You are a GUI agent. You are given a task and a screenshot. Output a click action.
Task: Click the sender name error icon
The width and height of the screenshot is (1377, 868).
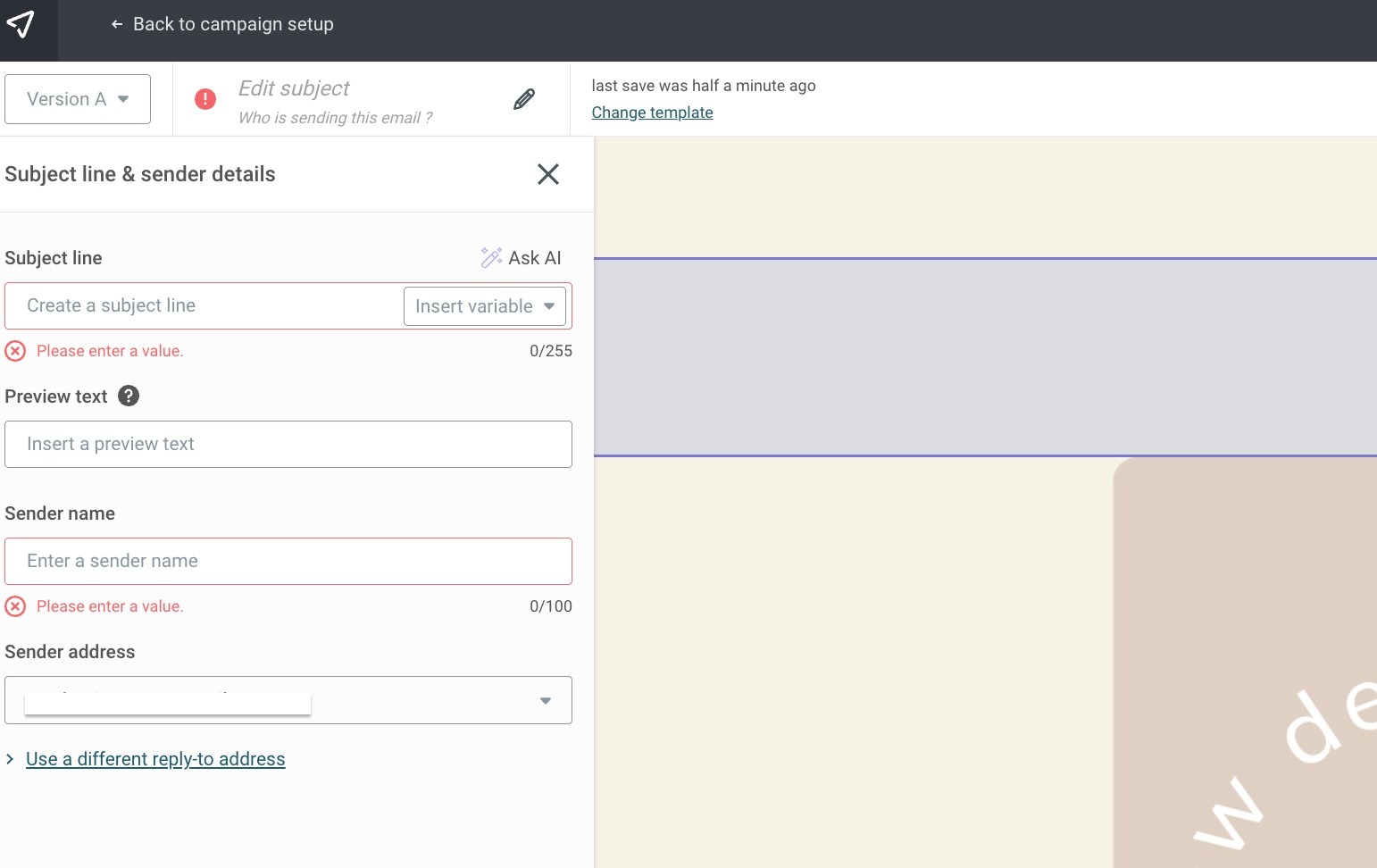pyautogui.click(x=15, y=606)
